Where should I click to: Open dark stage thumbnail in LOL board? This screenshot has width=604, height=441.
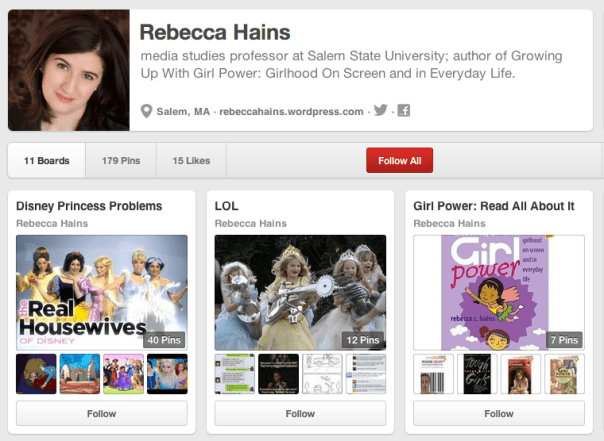click(x=279, y=374)
